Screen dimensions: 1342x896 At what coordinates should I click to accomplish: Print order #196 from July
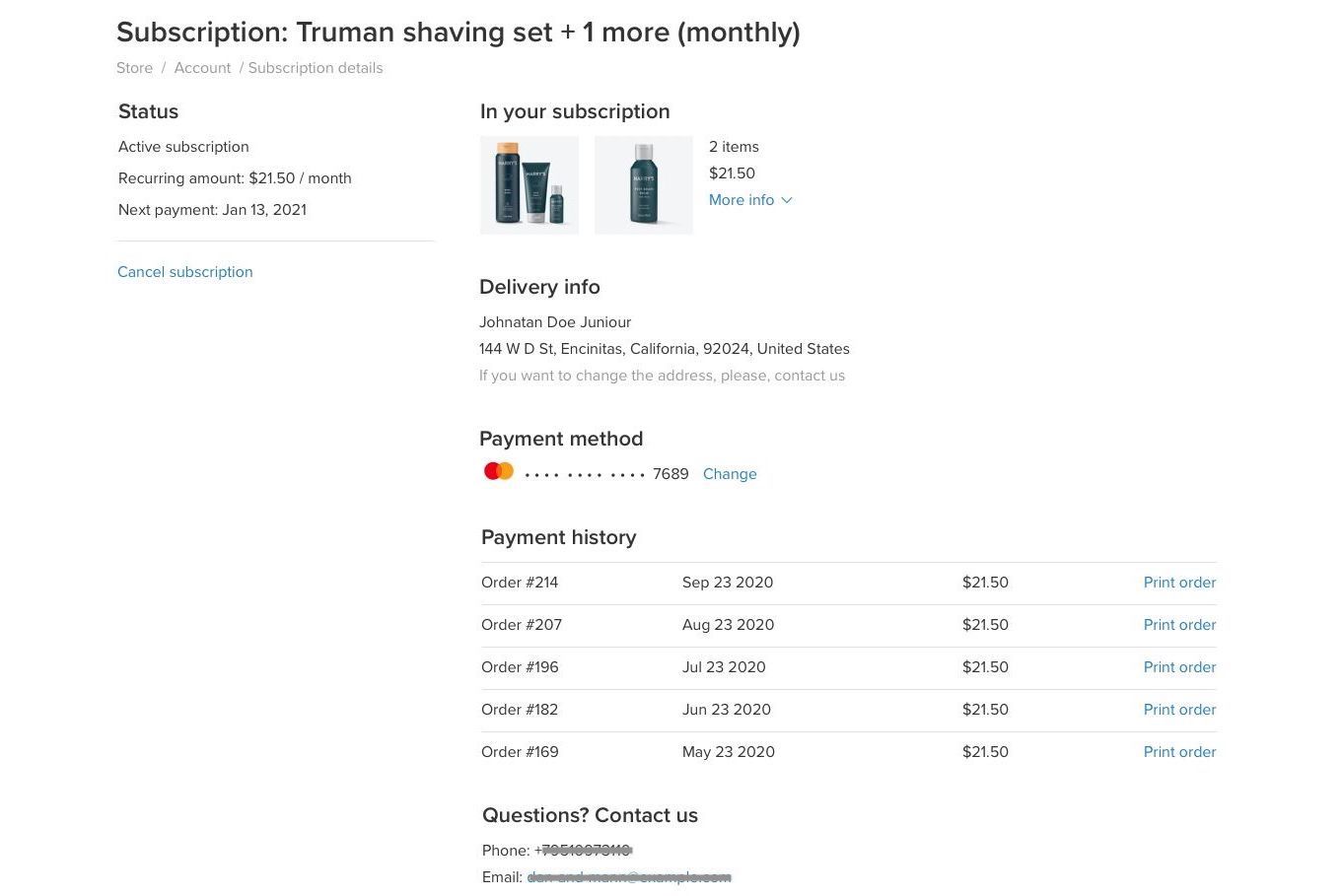click(x=1179, y=666)
